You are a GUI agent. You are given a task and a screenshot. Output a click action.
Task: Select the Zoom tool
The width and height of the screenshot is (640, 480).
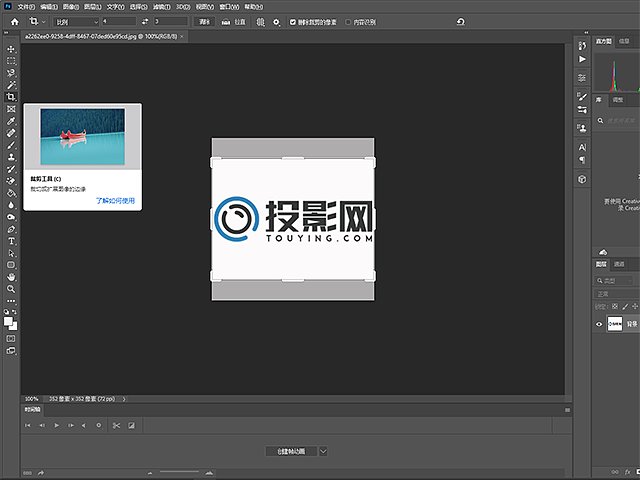coord(11,289)
